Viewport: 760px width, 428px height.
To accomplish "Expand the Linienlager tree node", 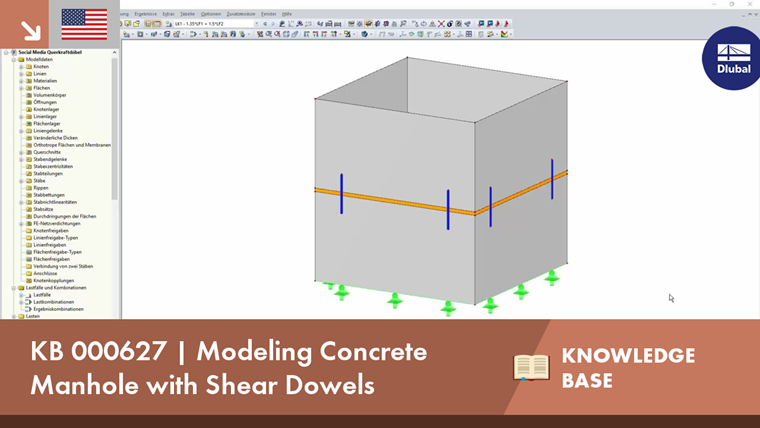I will [21, 117].
